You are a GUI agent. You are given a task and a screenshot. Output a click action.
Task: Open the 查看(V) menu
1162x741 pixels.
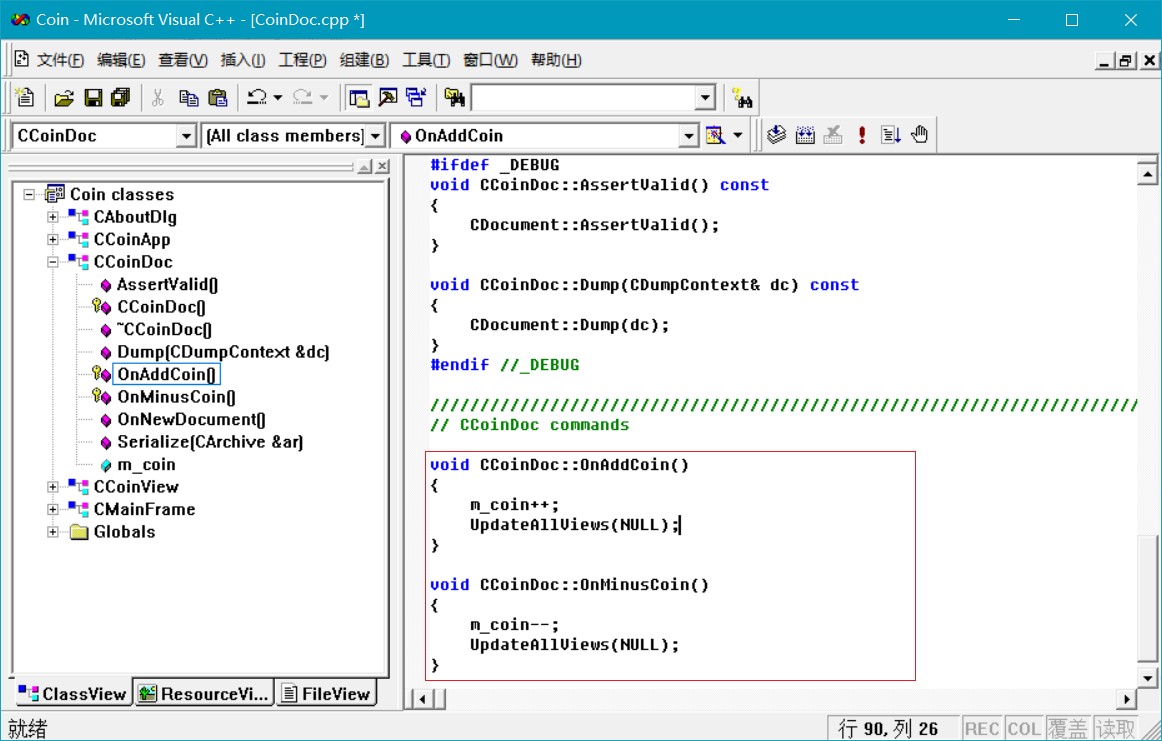(x=182, y=60)
